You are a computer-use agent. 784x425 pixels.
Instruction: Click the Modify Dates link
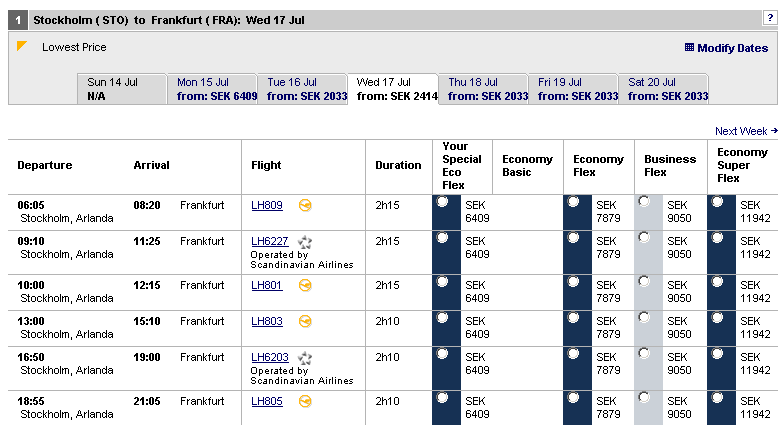pos(732,48)
